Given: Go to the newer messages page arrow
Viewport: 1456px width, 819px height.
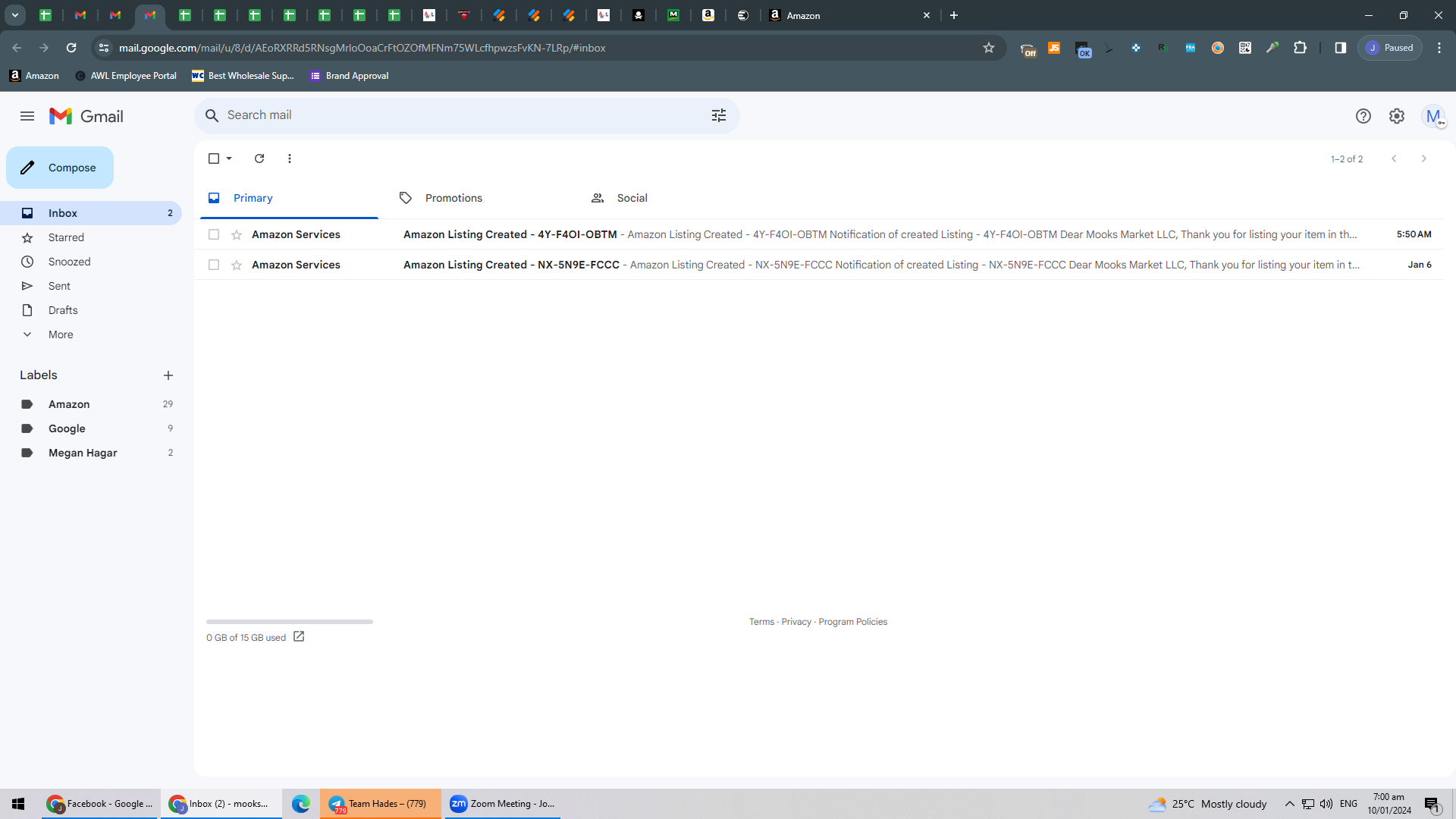Looking at the screenshot, I should [x=1394, y=158].
